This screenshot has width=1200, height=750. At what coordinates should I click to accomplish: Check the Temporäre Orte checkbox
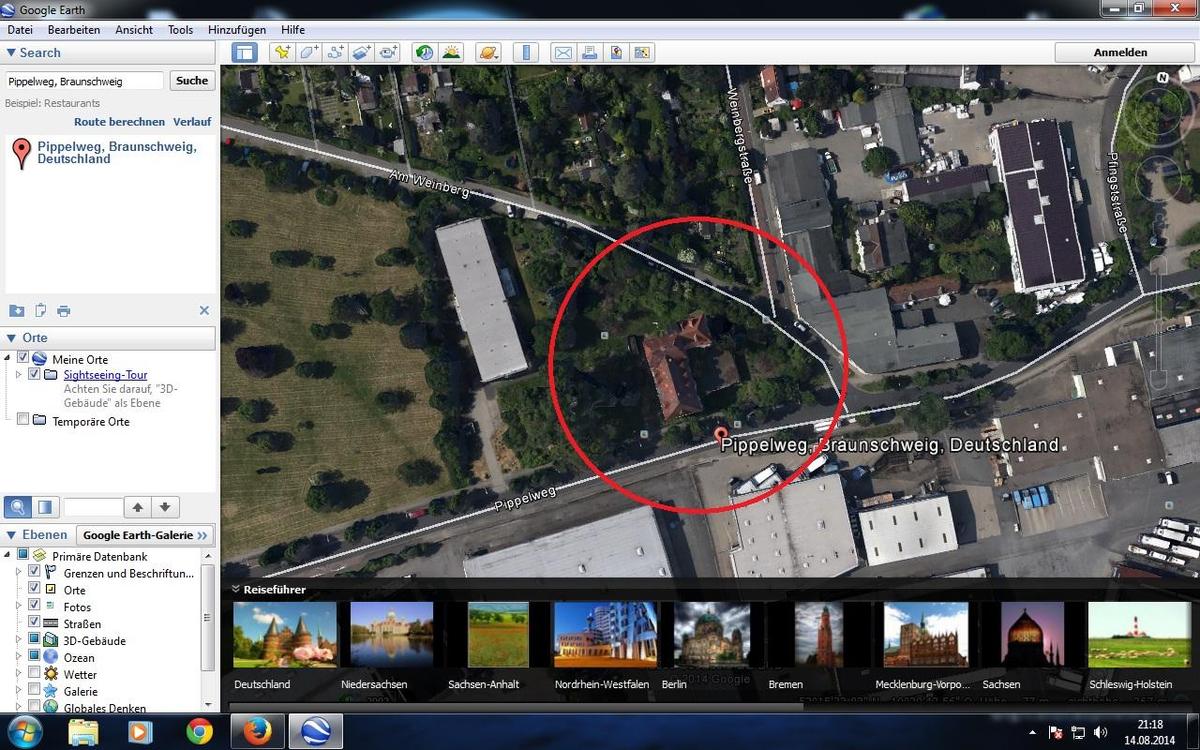point(23,421)
